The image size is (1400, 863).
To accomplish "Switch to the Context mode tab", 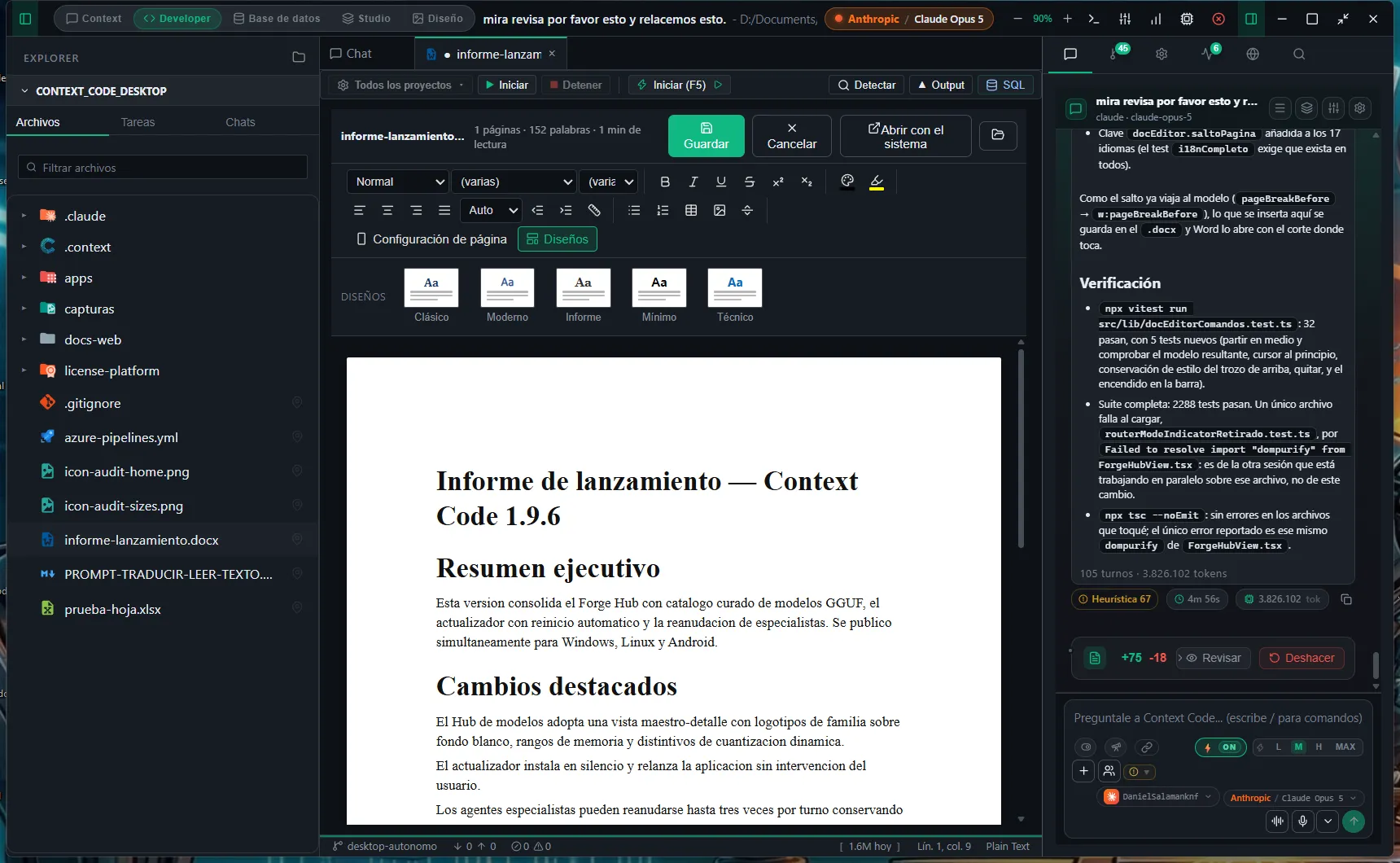I will [x=94, y=18].
